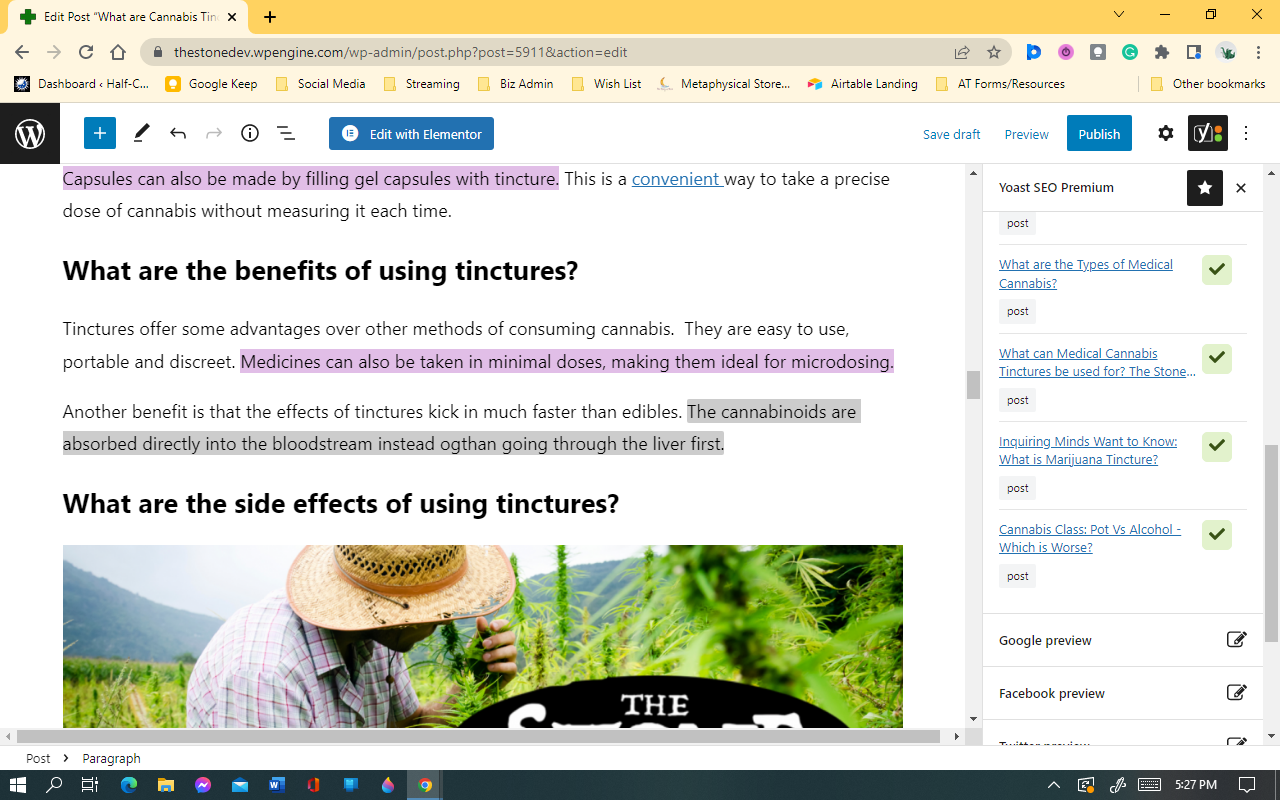Close the Yoast SEO Premium sidebar
Screen dimensions: 1280x800
tap(1241, 187)
